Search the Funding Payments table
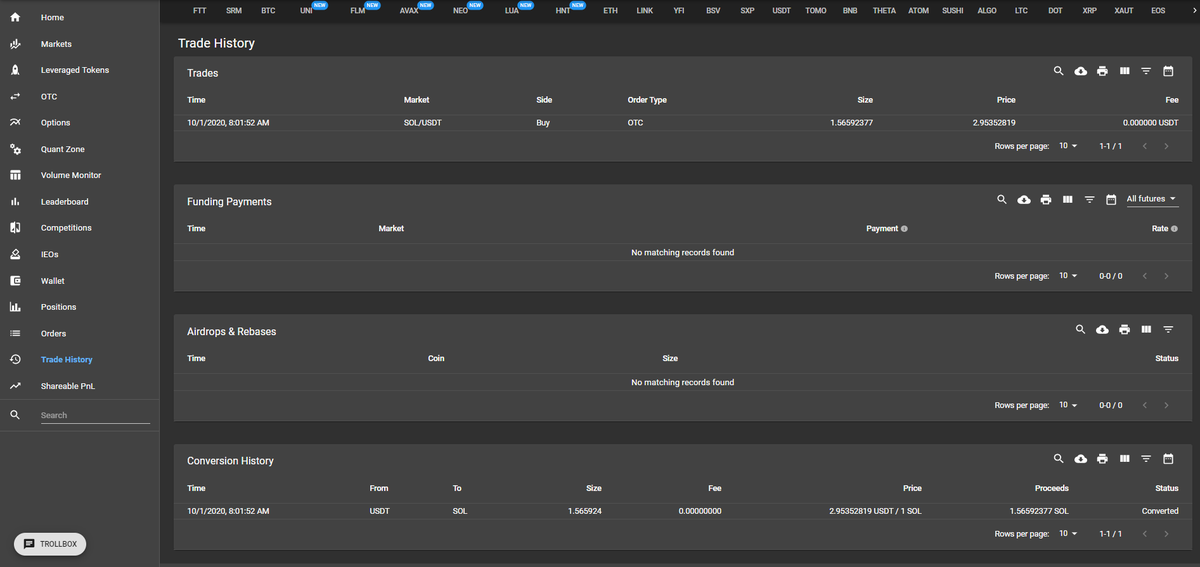The width and height of the screenshot is (1200, 567). tap(1002, 199)
